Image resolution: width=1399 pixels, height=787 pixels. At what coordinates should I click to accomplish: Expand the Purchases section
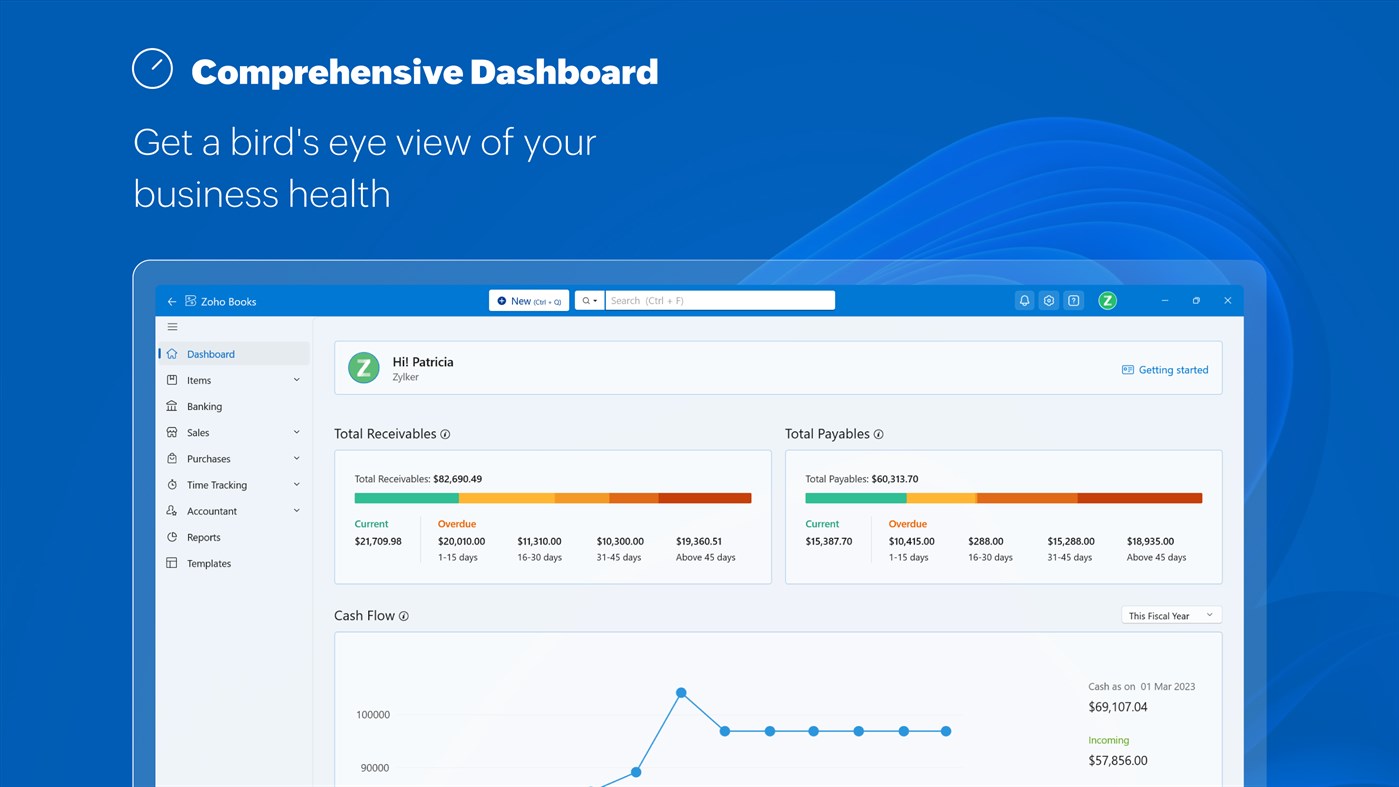point(296,458)
